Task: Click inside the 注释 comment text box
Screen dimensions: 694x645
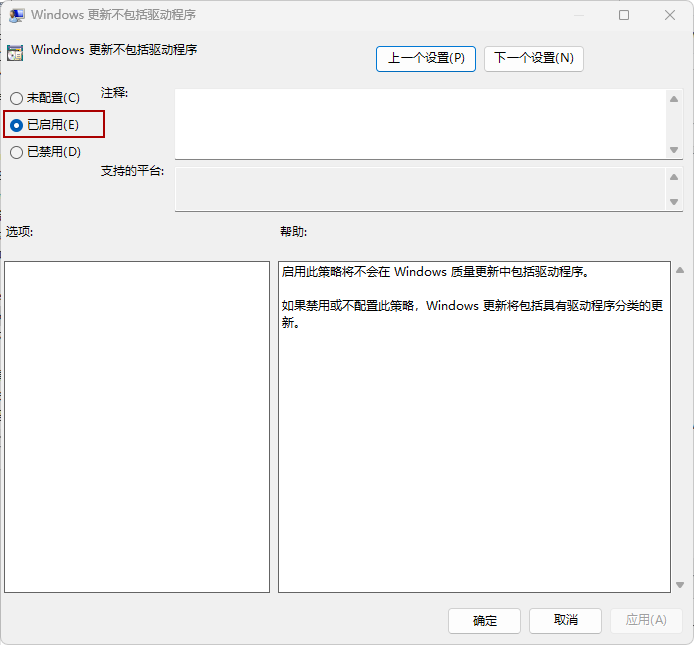Action: tap(420, 124)
